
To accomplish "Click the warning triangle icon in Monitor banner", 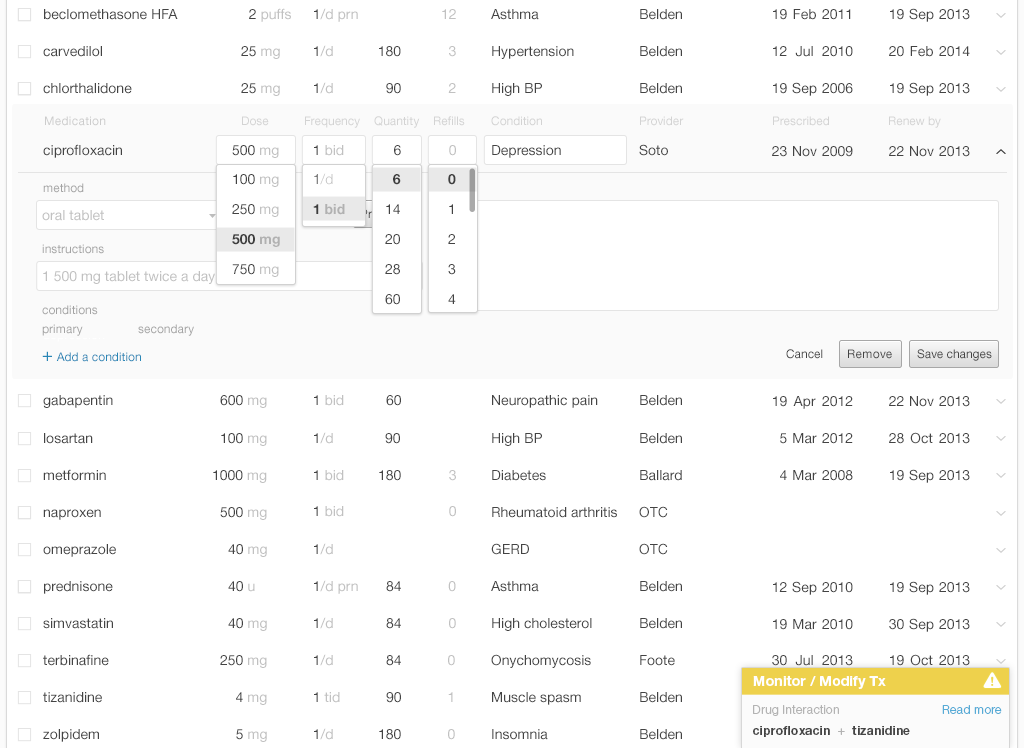I will [x=992, y=681].
